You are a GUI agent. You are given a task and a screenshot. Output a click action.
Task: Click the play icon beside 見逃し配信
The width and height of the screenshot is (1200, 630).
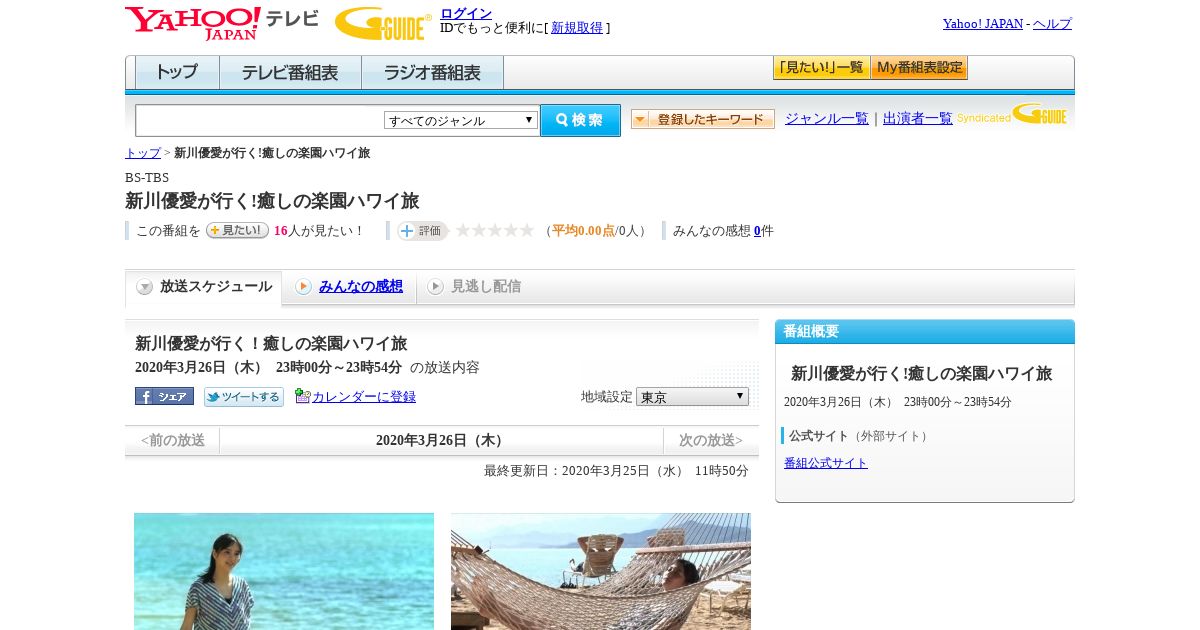click(x=435, y=287)
